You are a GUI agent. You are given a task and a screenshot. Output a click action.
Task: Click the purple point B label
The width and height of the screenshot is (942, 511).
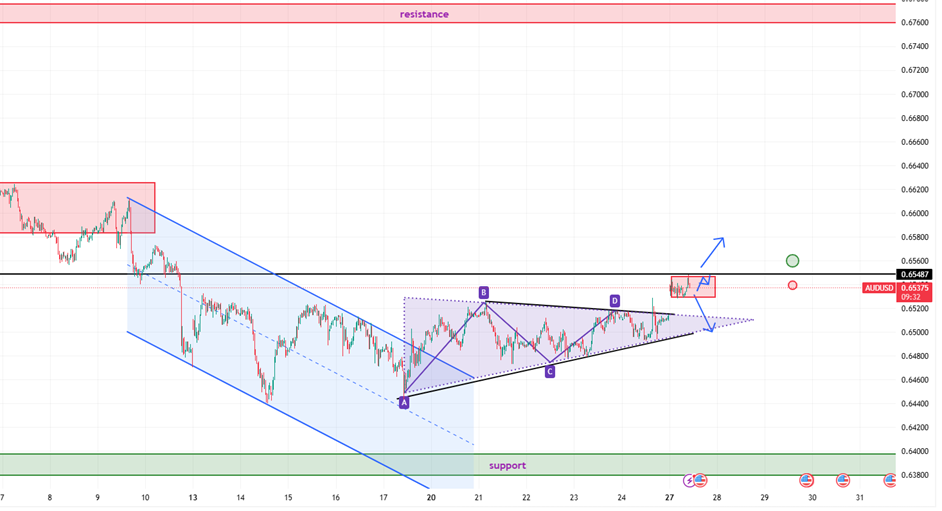click(483, 293)
